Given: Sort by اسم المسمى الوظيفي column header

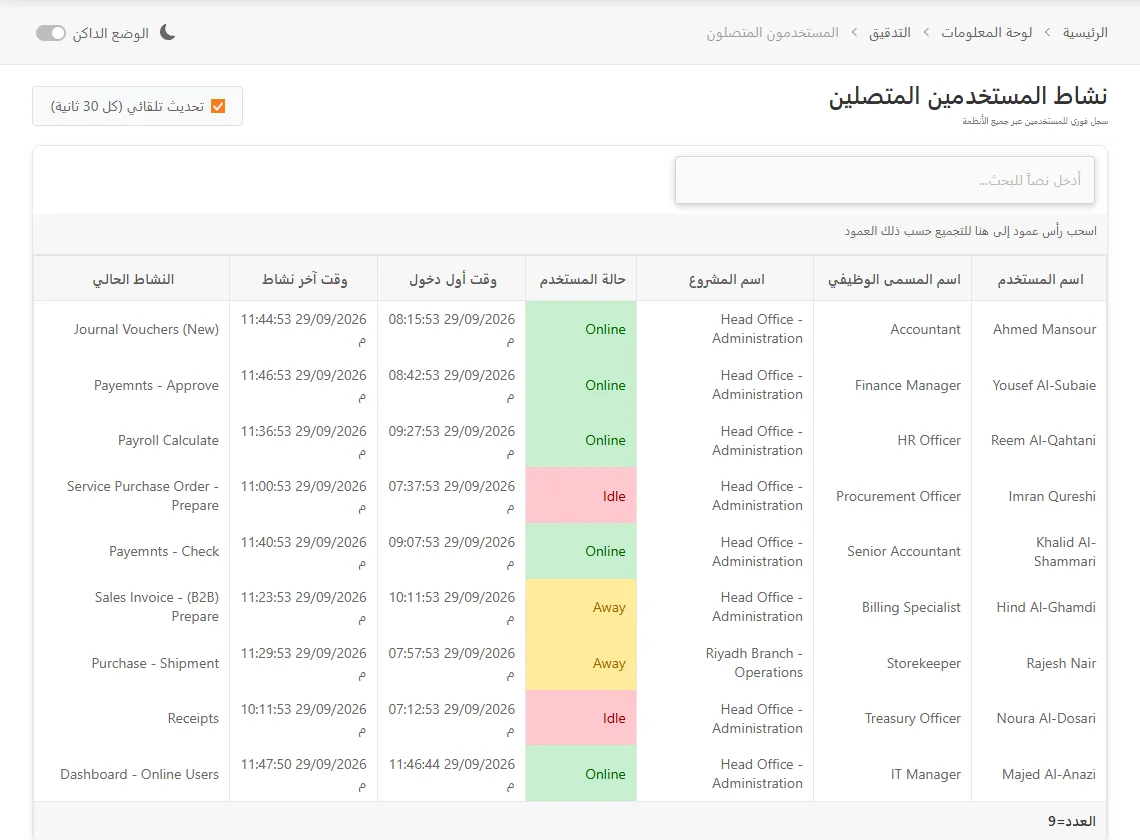Looking at the screenshot, I should 894,279.
